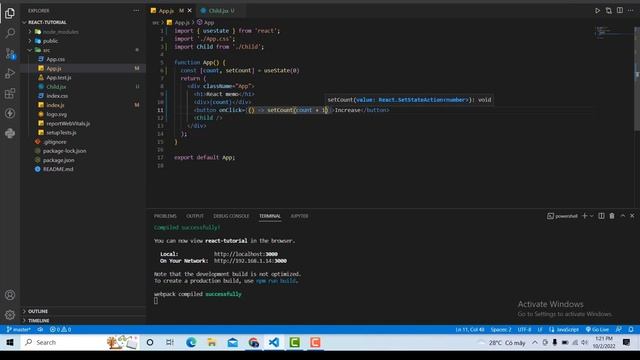Screen dimensions: 640x360
Task: Open the DEBUG CONSOLE panel tab
Action: click(x=231, y=216)
